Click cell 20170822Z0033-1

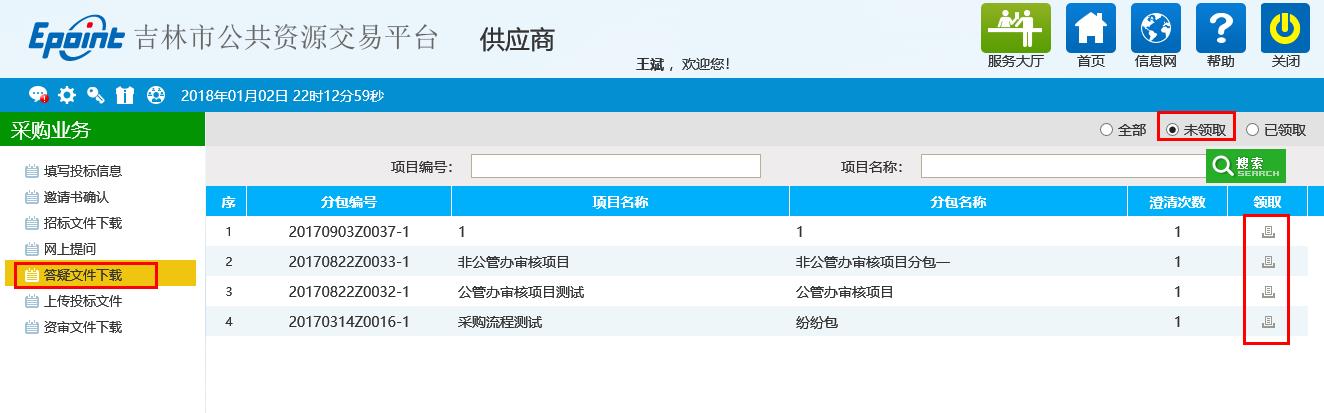(x=349, y=262)
